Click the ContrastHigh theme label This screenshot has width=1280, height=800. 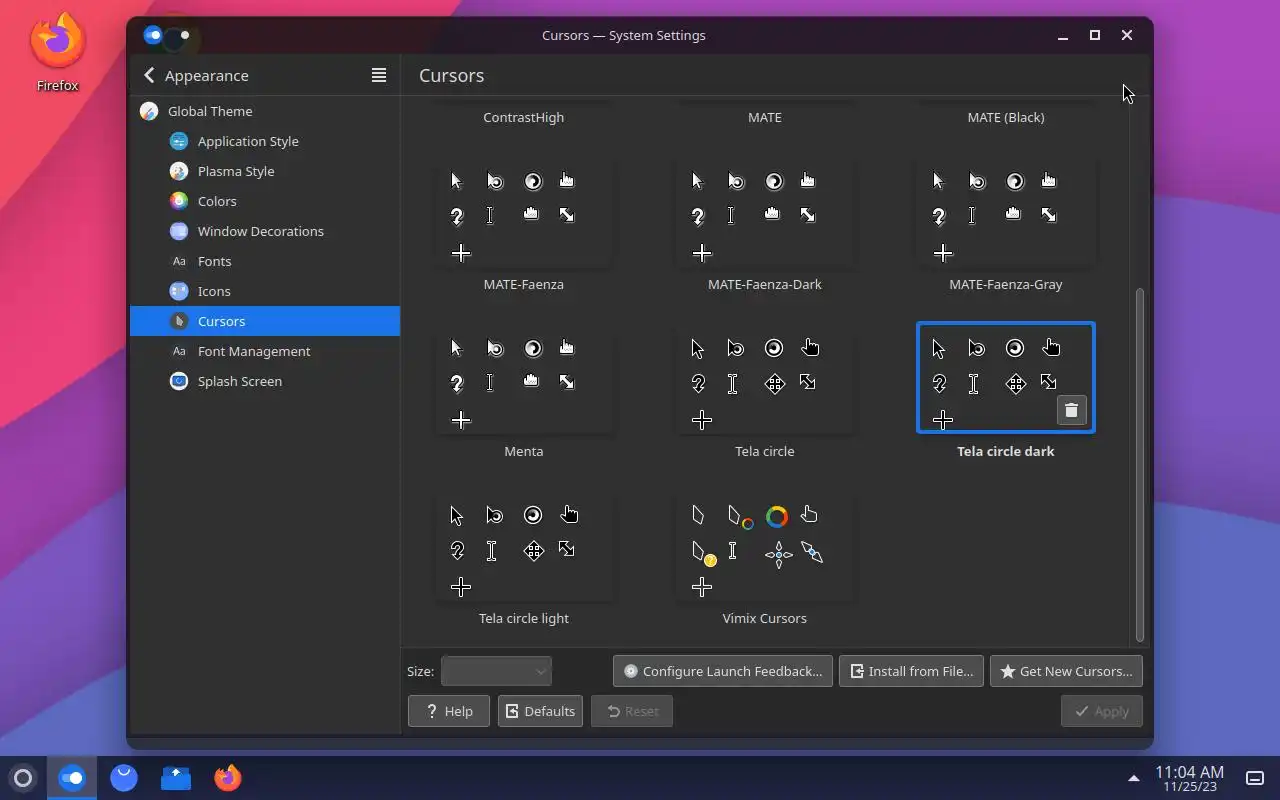(523, 117)
